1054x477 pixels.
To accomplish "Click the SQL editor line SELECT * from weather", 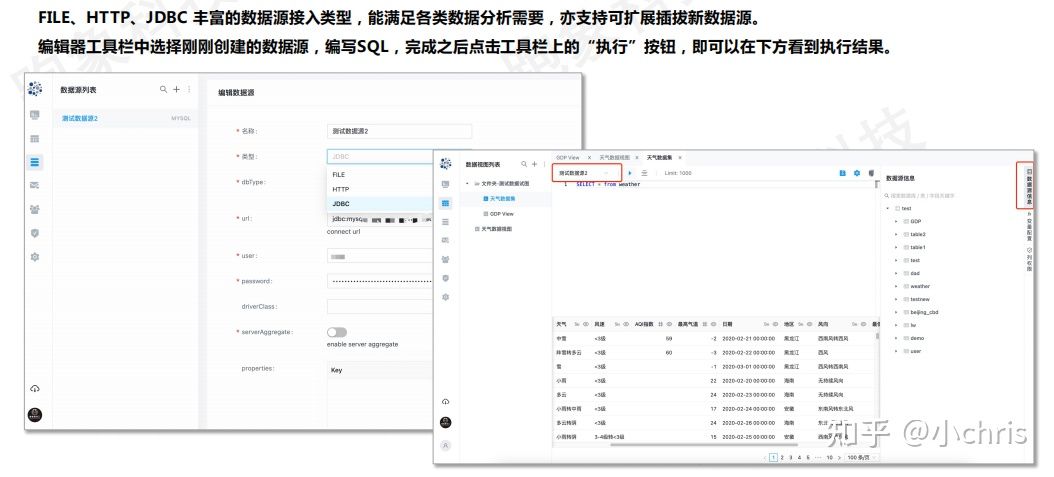I will tap(608, 184).
